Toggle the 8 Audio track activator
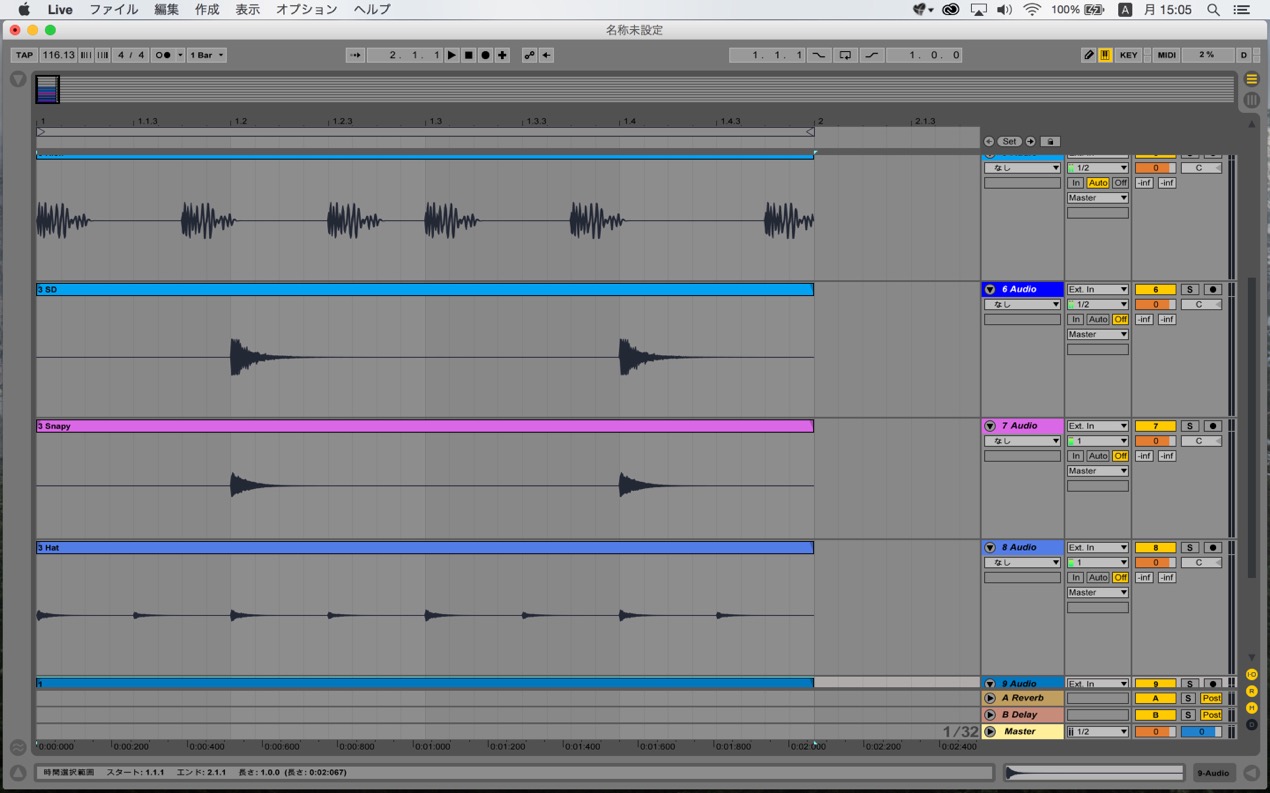Image resolution: width=1270 pixels, height=793 pixels. pos(1155,548)
